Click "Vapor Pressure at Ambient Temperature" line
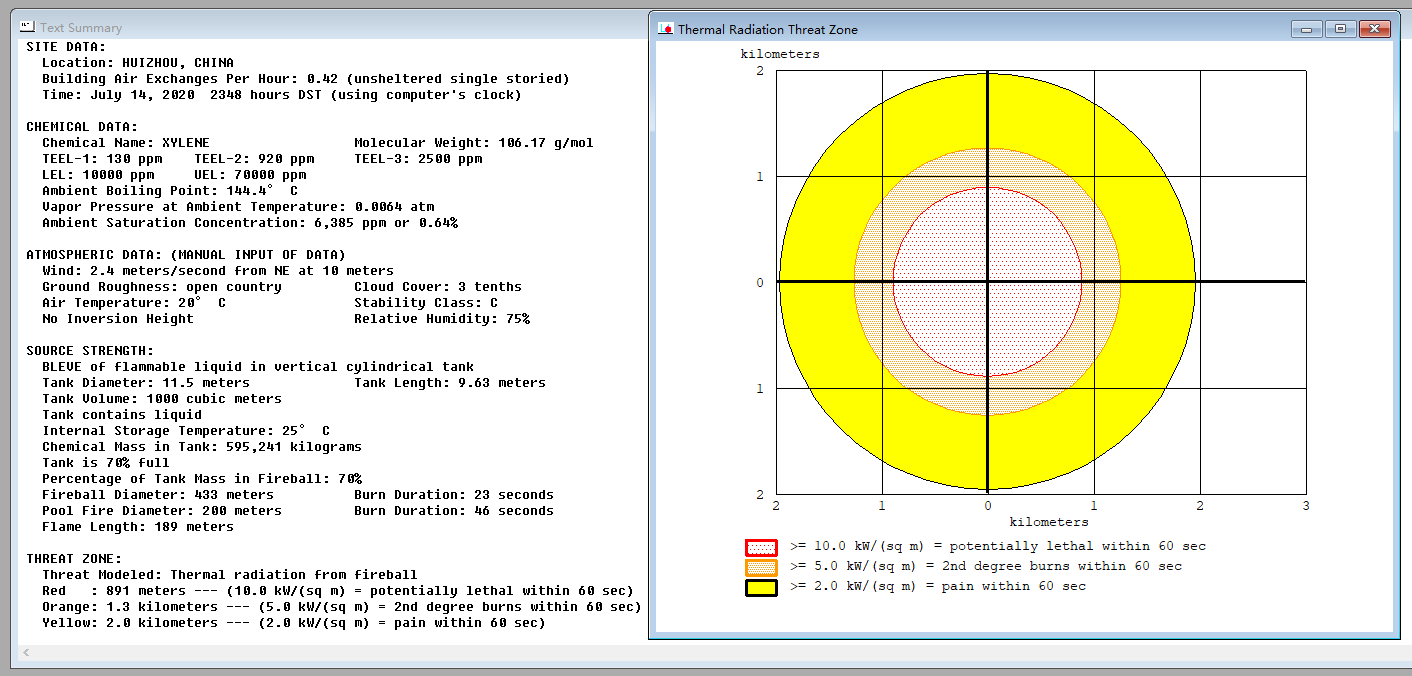 pyautogui.click(x=238, y=207)
